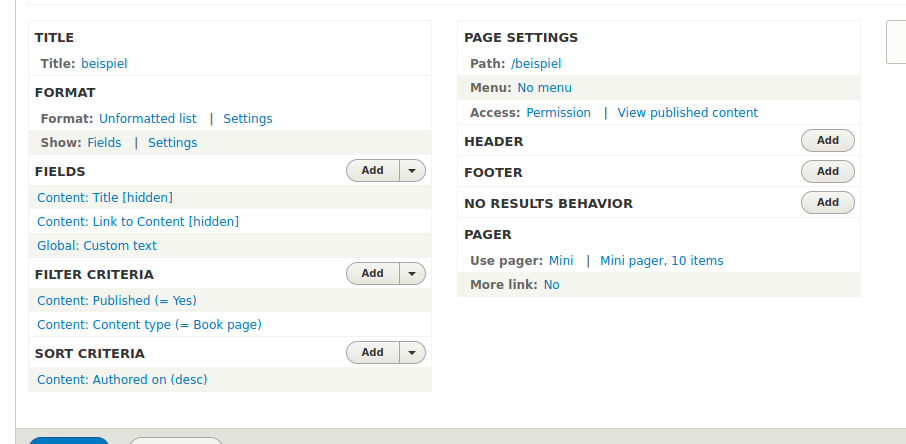
Task: Click Add button in Filter Criteria section
Action: pyautogui.click(x=373, y=273)
